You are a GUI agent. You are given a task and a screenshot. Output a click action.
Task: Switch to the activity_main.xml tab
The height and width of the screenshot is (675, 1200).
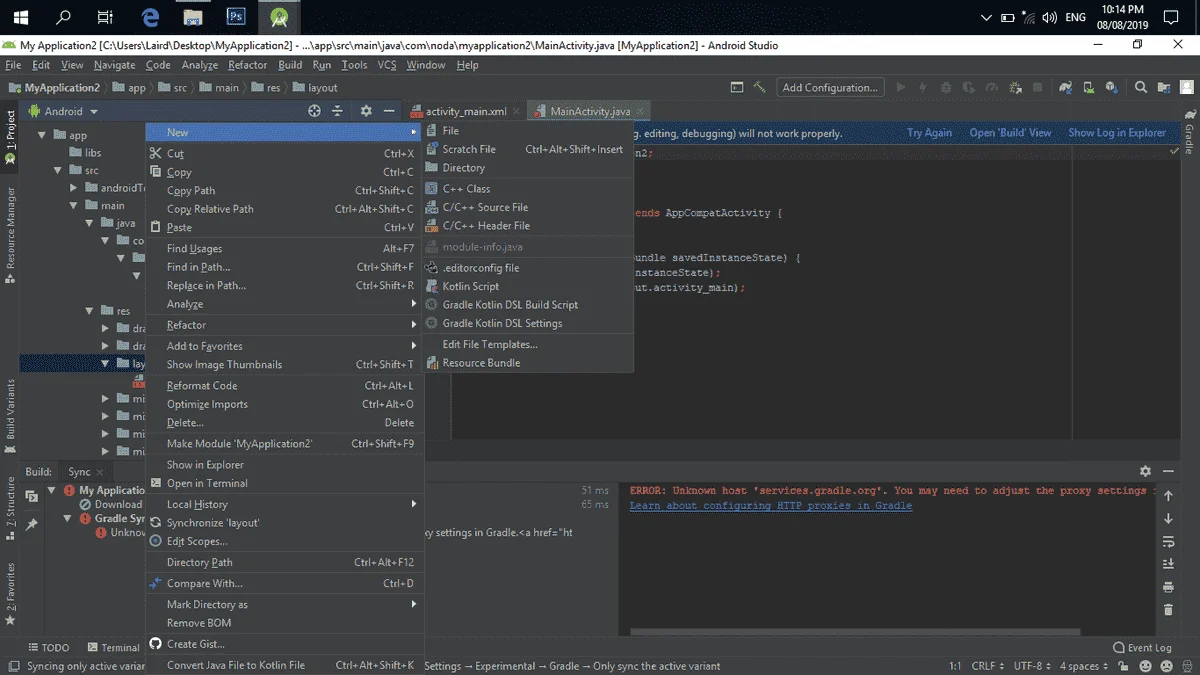pyautogui.click(x=466, y=111)
